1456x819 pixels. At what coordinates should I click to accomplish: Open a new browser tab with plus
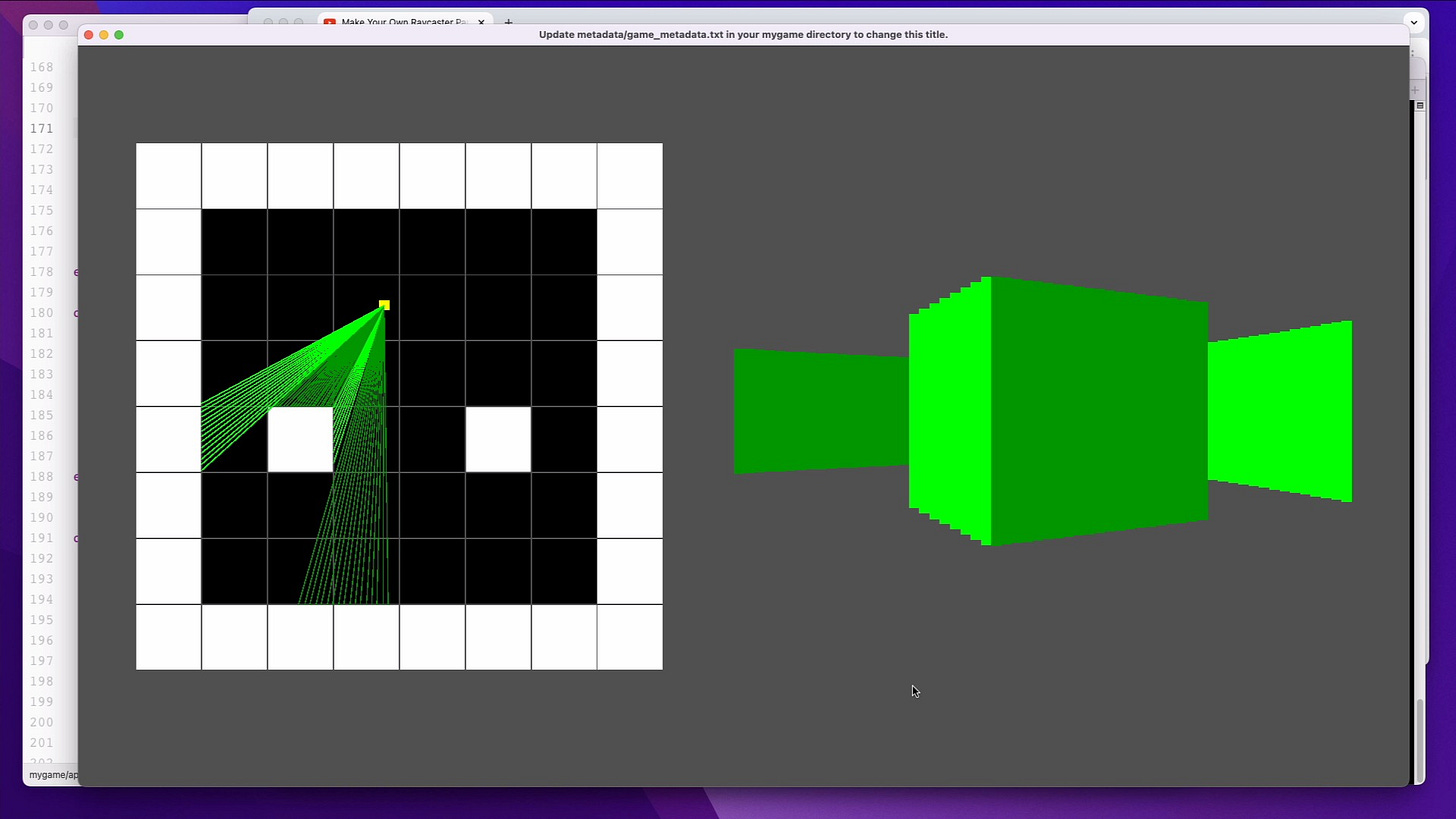click(x=508, y=21)
